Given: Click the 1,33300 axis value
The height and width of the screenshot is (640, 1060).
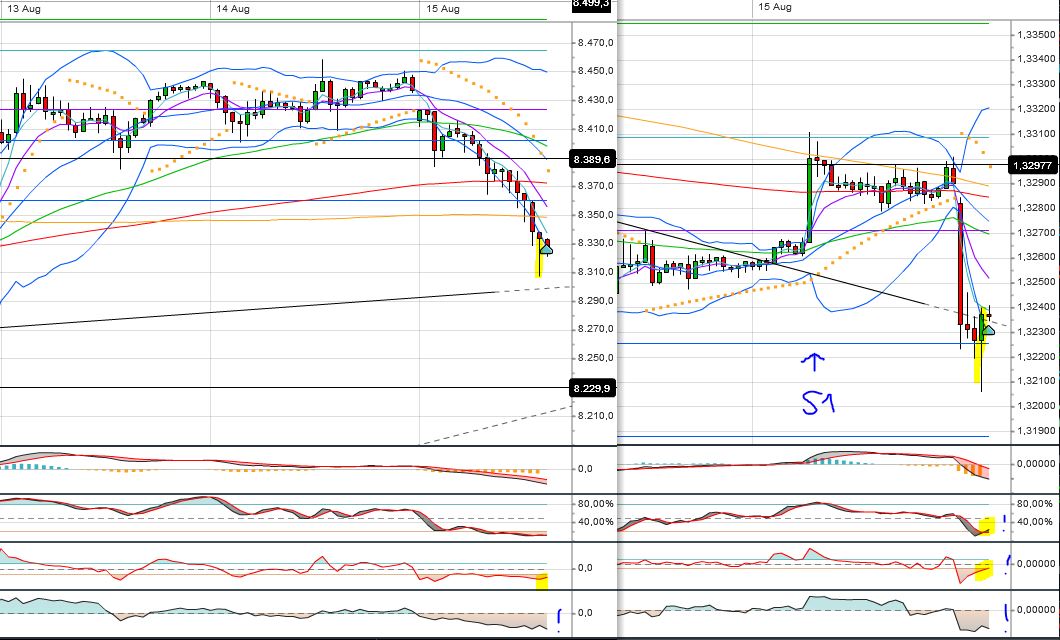Looking at the screenshot, I should (x=1036, y=84).
